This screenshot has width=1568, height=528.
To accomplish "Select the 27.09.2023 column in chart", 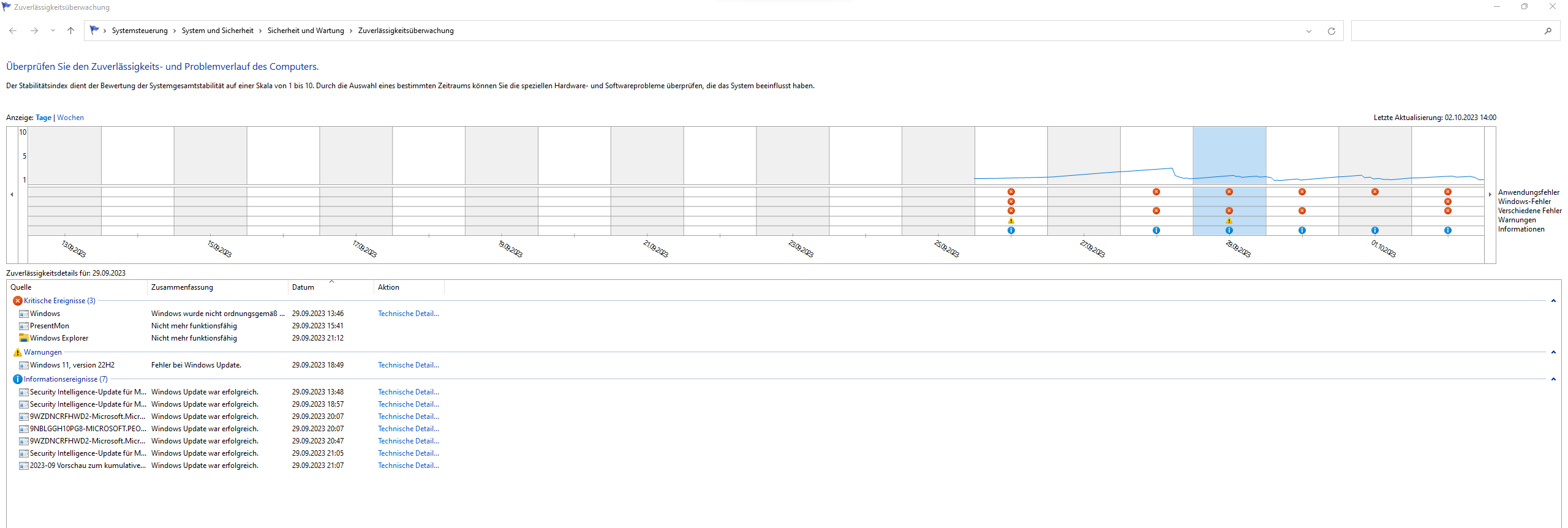I will tap(1084, 181).
